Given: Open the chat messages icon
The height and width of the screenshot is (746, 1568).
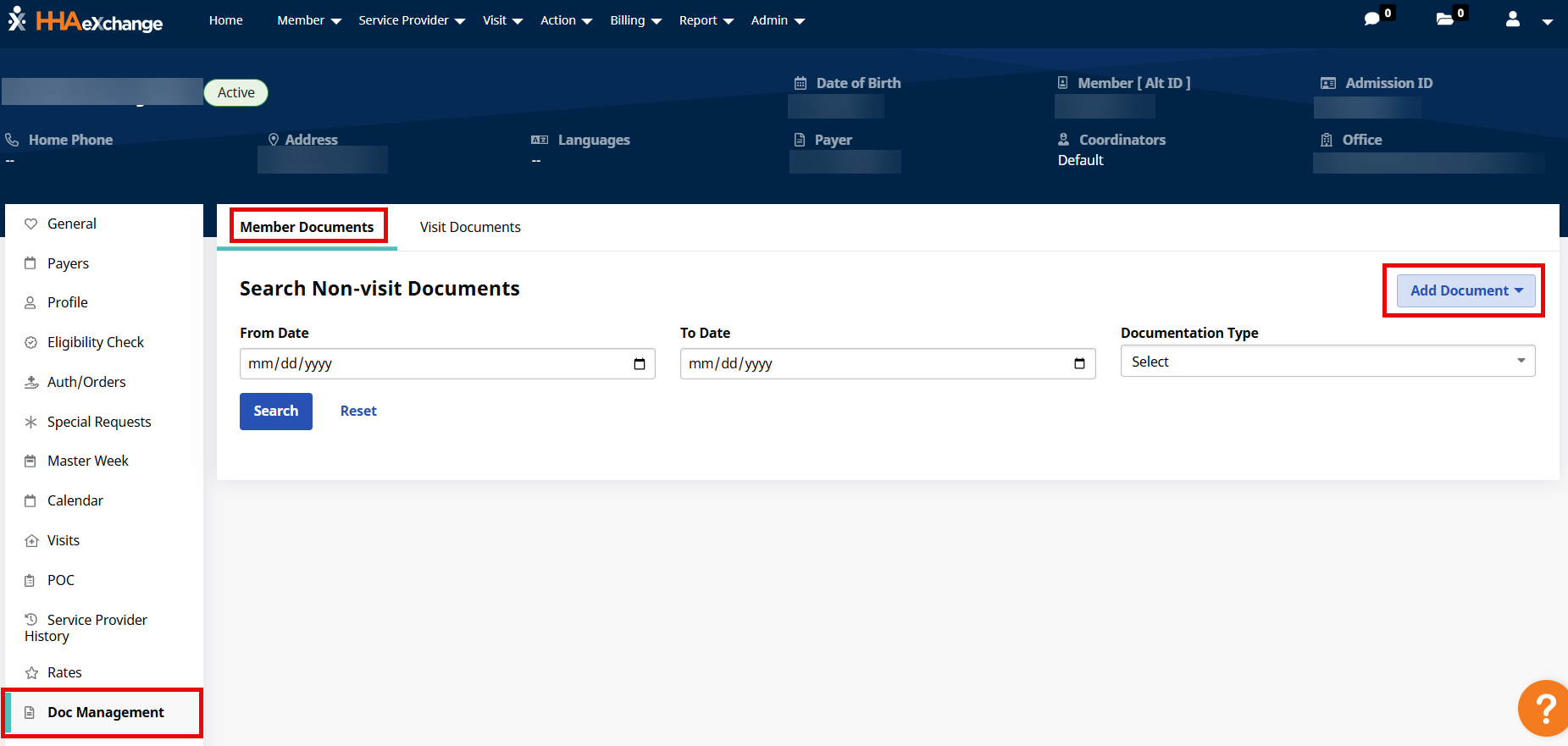Looking at the screenshot, I should 1372,19.
